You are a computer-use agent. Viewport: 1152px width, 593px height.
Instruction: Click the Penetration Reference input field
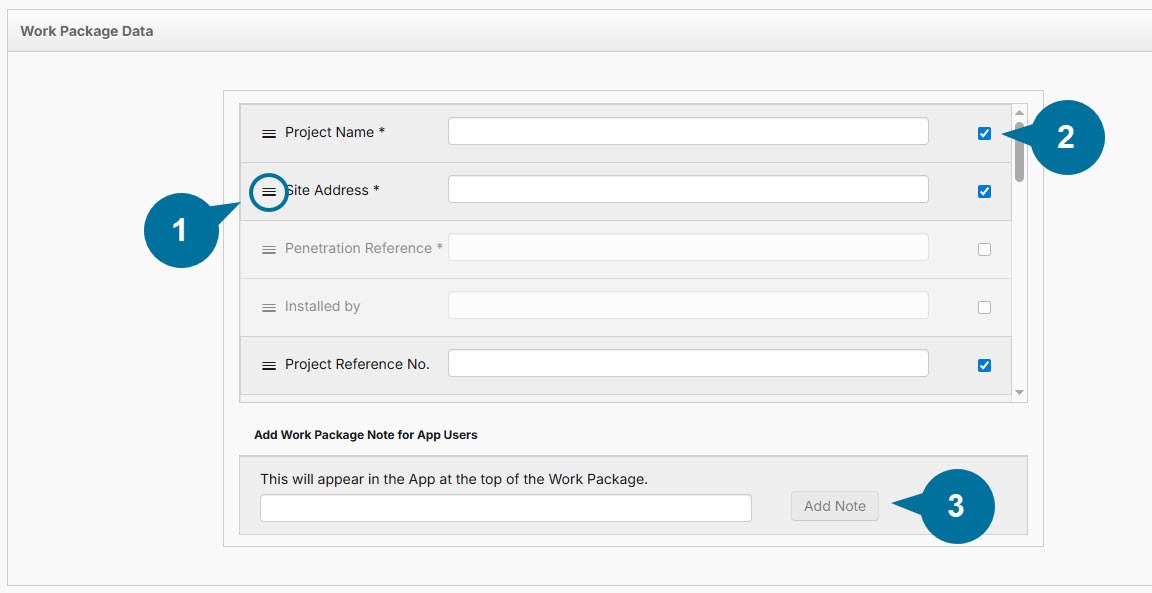pos(688,247)
